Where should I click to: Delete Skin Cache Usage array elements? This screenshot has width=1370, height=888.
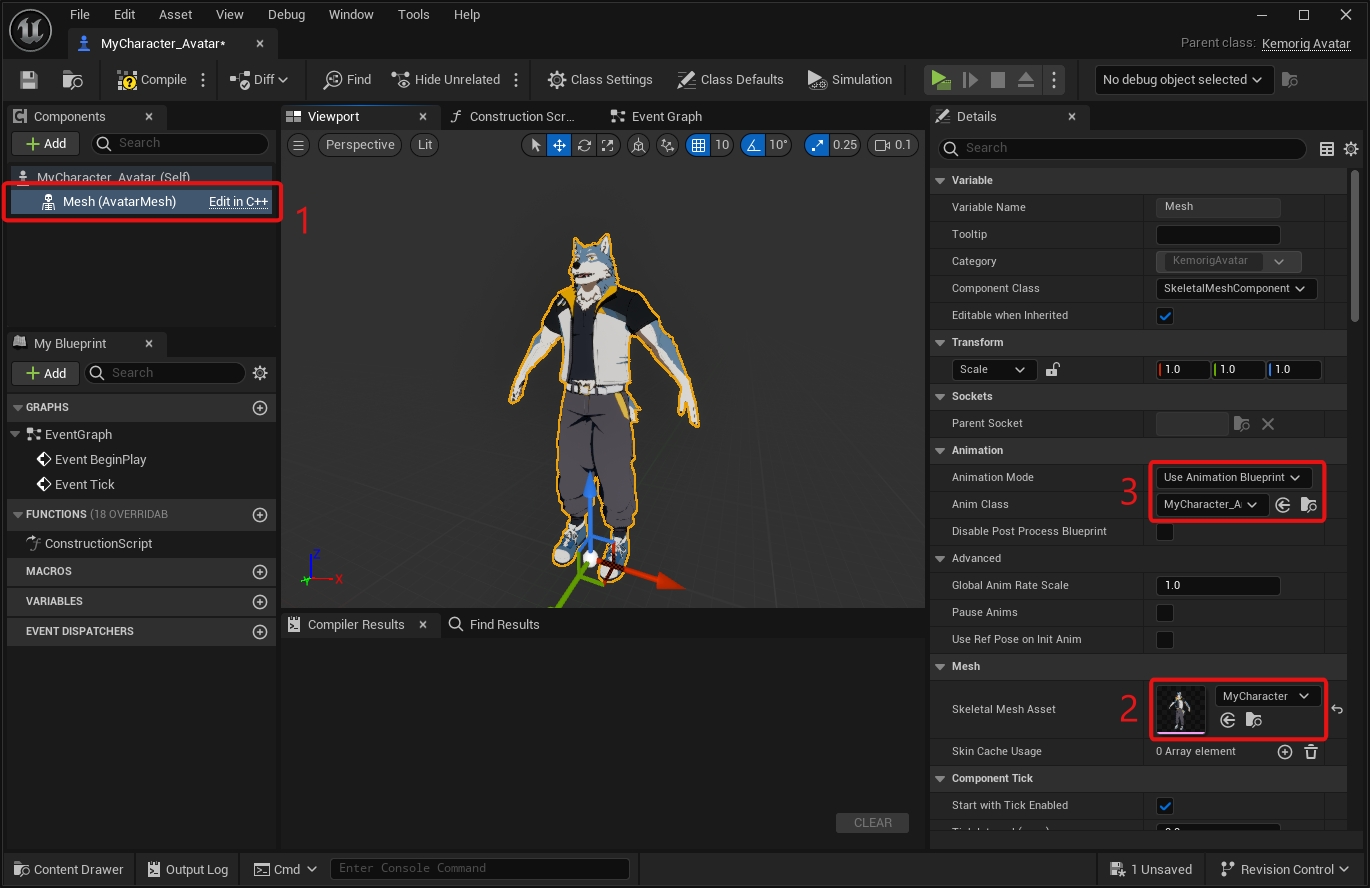click(x=1311, y=752)
